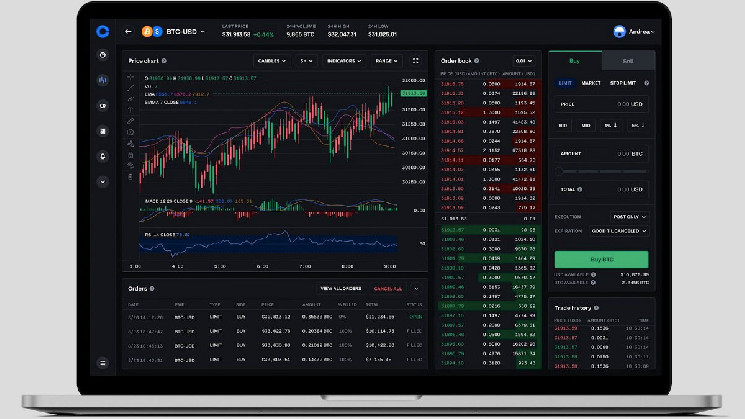Click the first trade history row
Image resolution: width=745 pixels, height=419 pixels.
pos(602,328)
